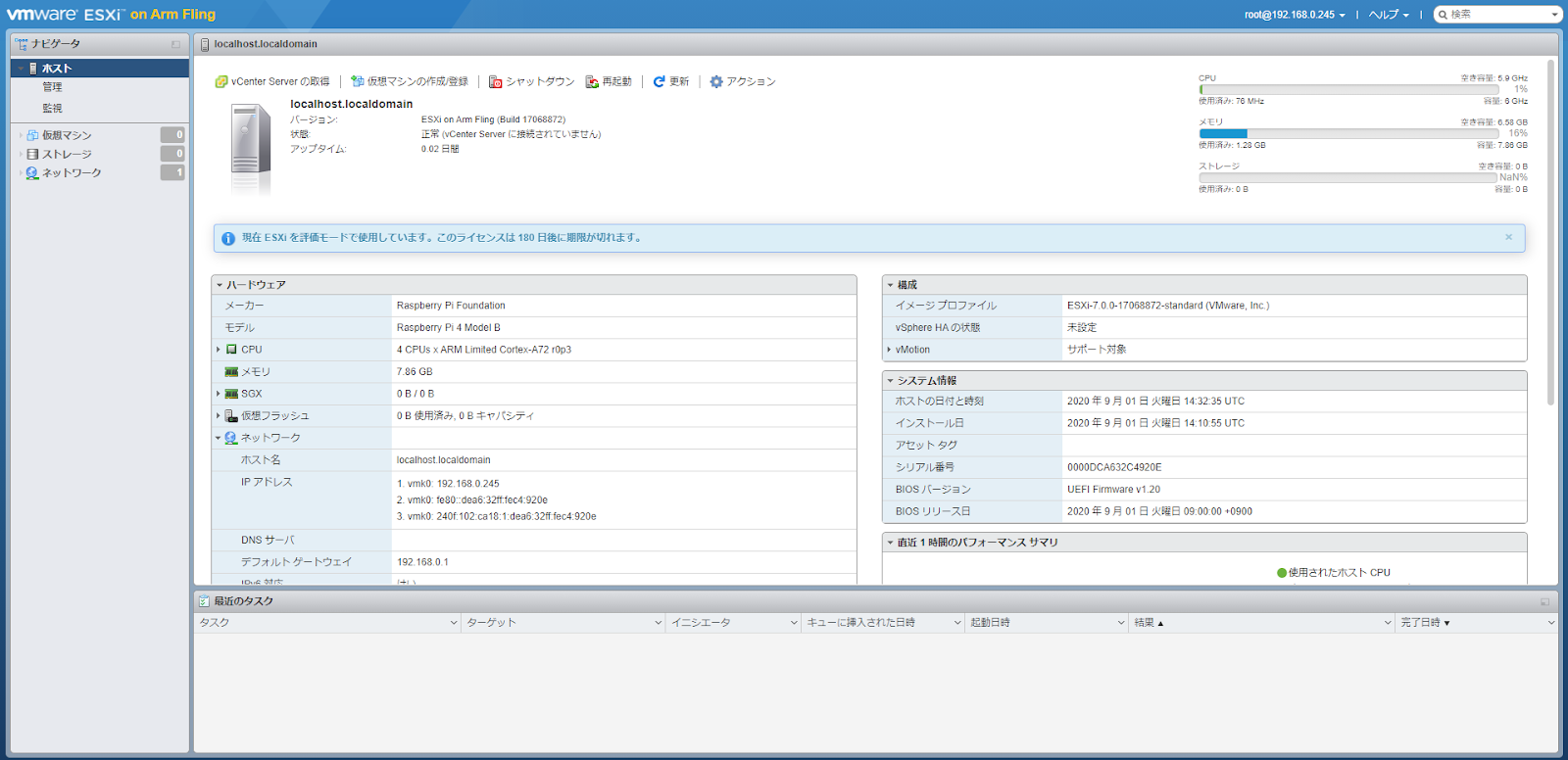This screenshot has width=1568, height=760.
Task: Click the SGX icon in hardware list
Action: pos(231,394)
